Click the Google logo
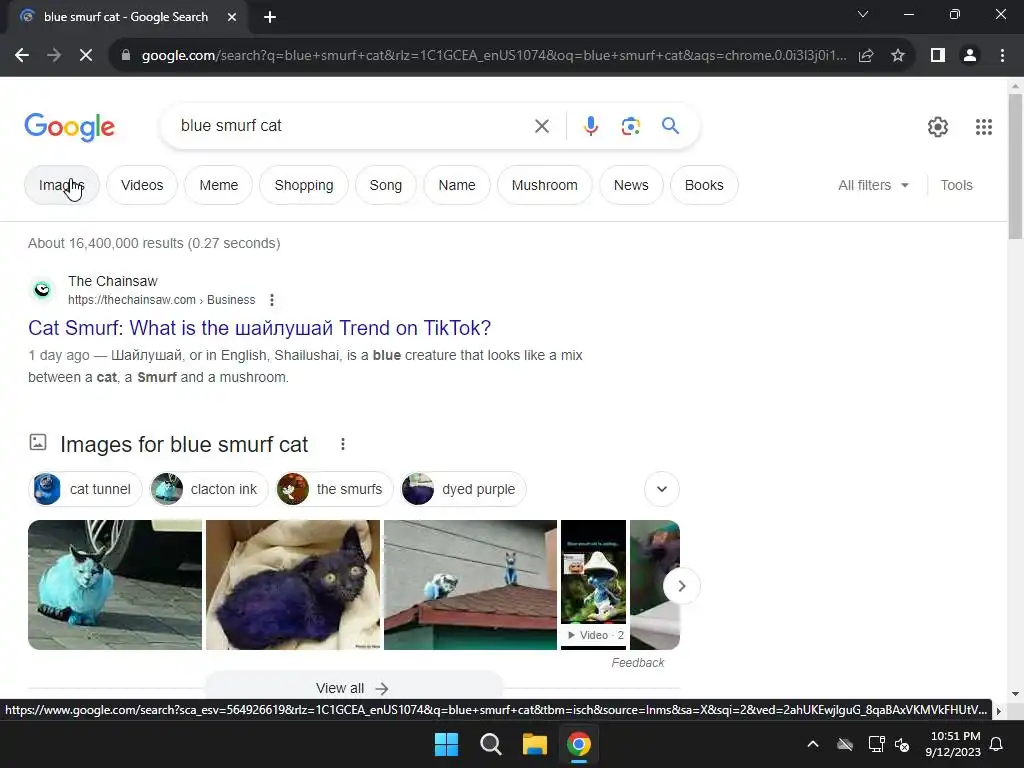 tap(69, 127)
